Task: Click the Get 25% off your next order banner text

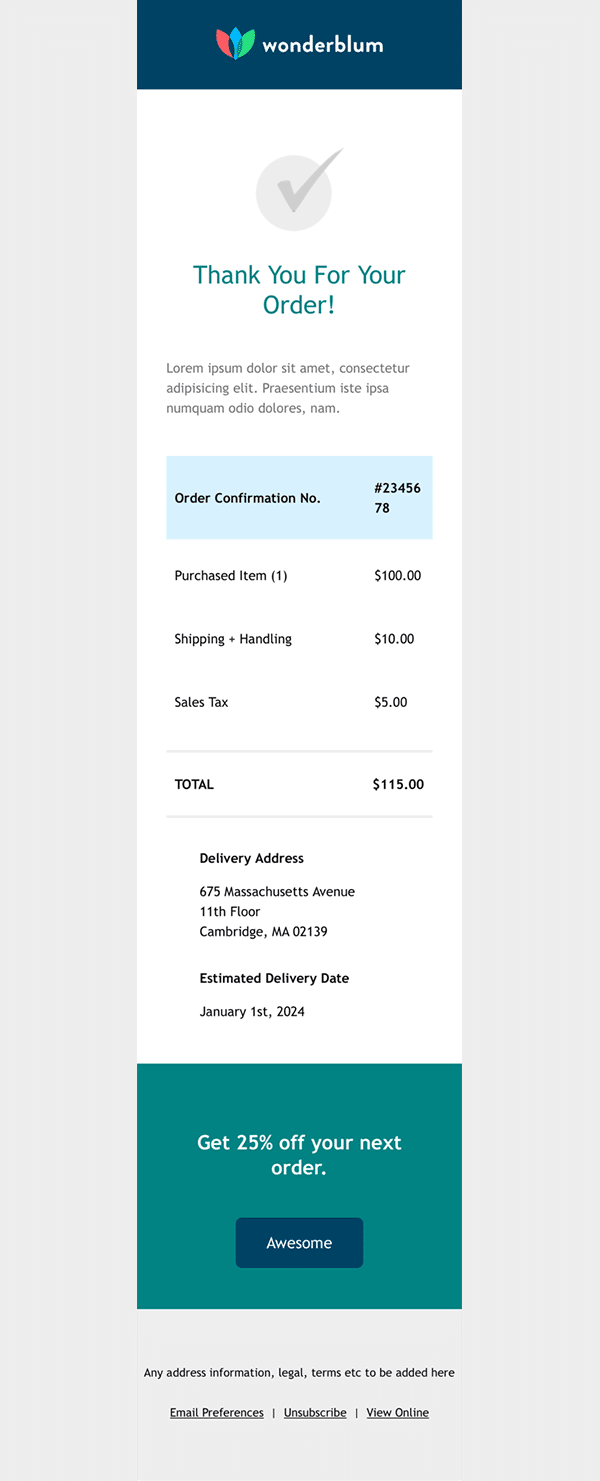Action: 299,1155
